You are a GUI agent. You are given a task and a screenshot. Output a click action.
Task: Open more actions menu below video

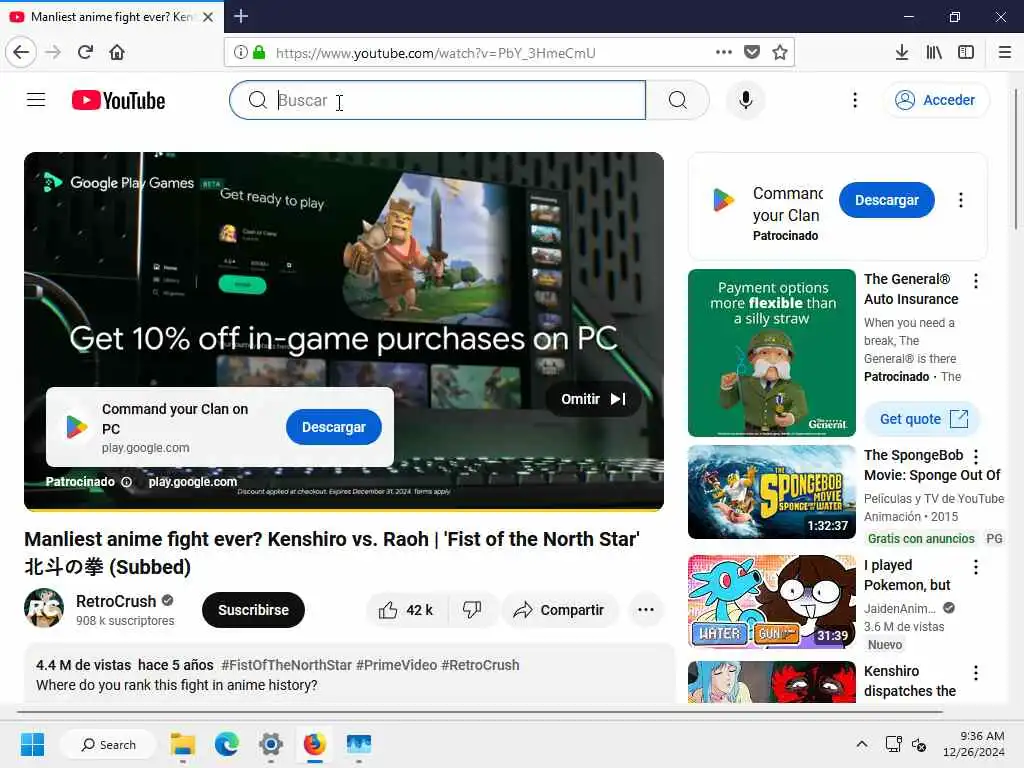[x=646, y=610]
